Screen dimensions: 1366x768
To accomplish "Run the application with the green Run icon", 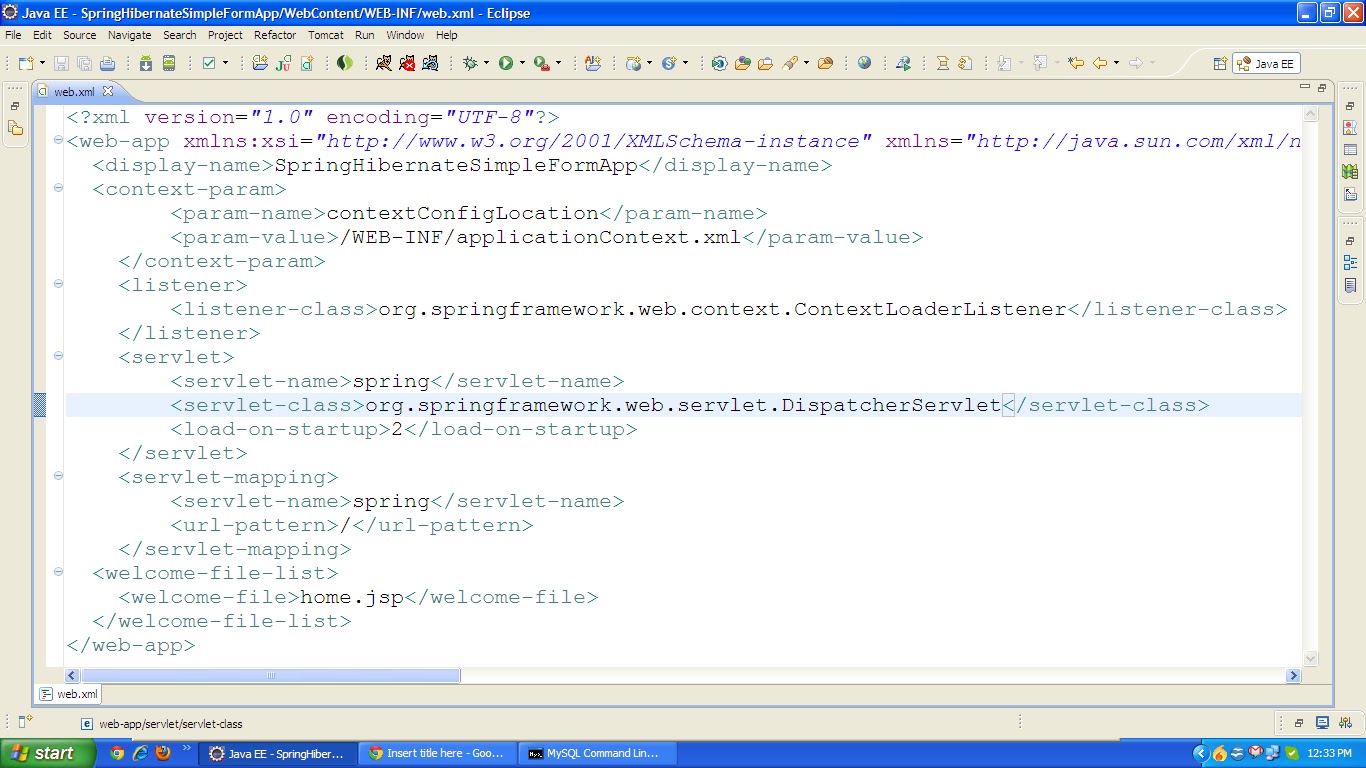I will [506, 63].
